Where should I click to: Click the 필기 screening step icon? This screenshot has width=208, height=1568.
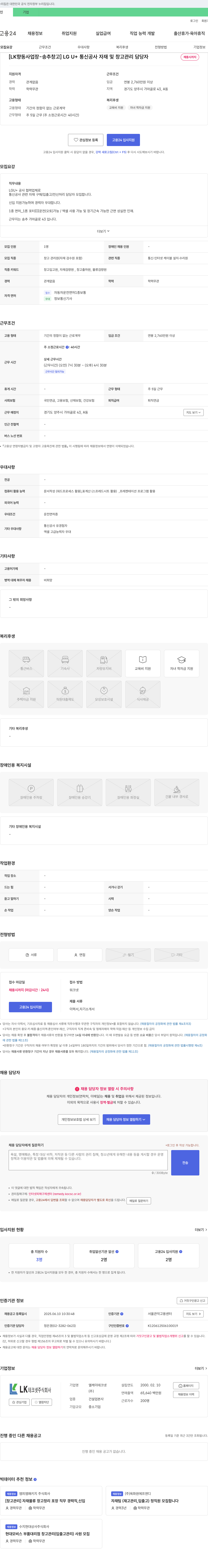click(x=128, y=955)
